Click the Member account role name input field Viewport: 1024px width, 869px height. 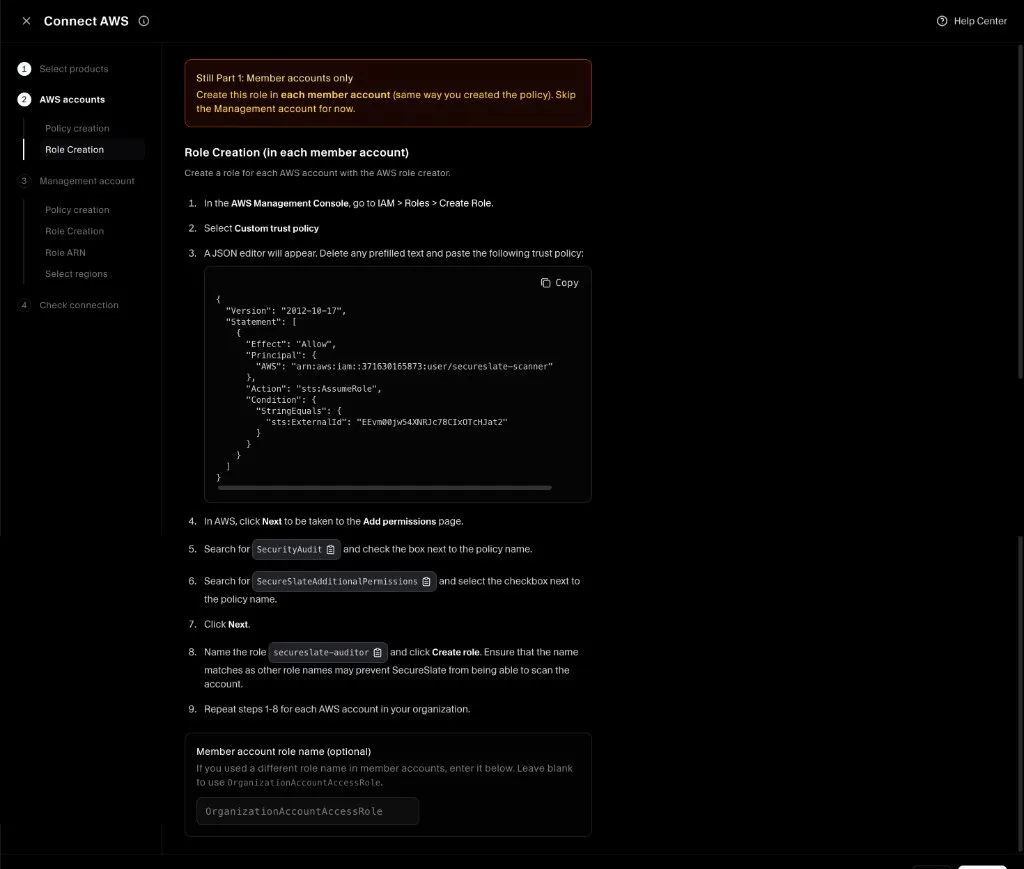[x=308, y=811]
